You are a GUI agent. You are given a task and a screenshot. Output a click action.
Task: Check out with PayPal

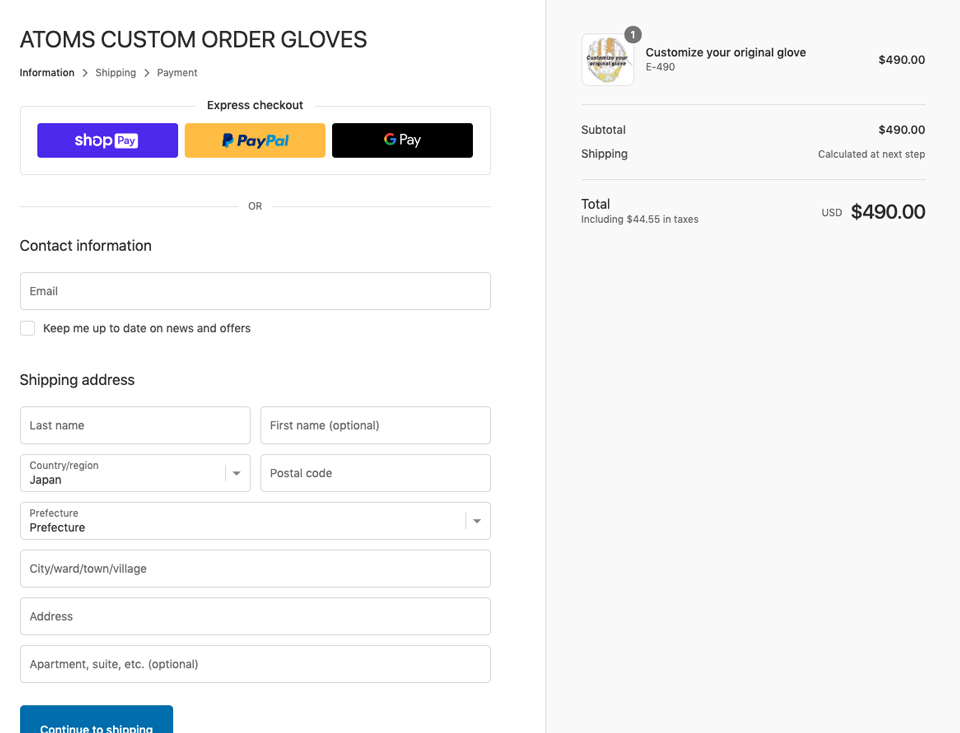pos(254,140)
